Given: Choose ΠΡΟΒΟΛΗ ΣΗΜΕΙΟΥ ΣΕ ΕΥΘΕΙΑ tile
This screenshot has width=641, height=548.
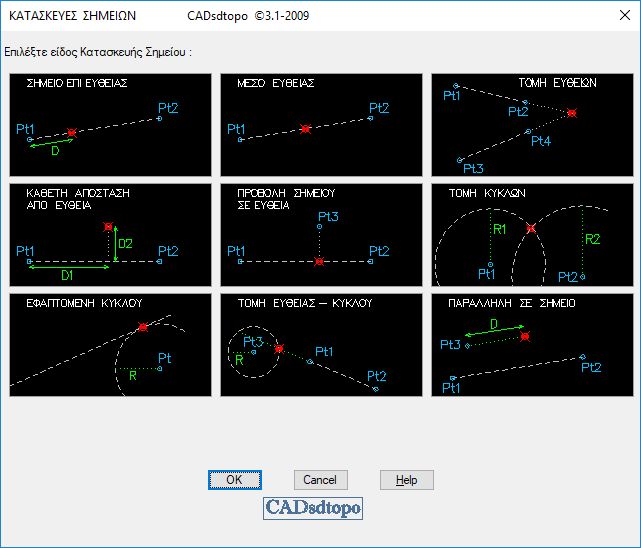Looking at the screenshot, I should click(321, 235).
